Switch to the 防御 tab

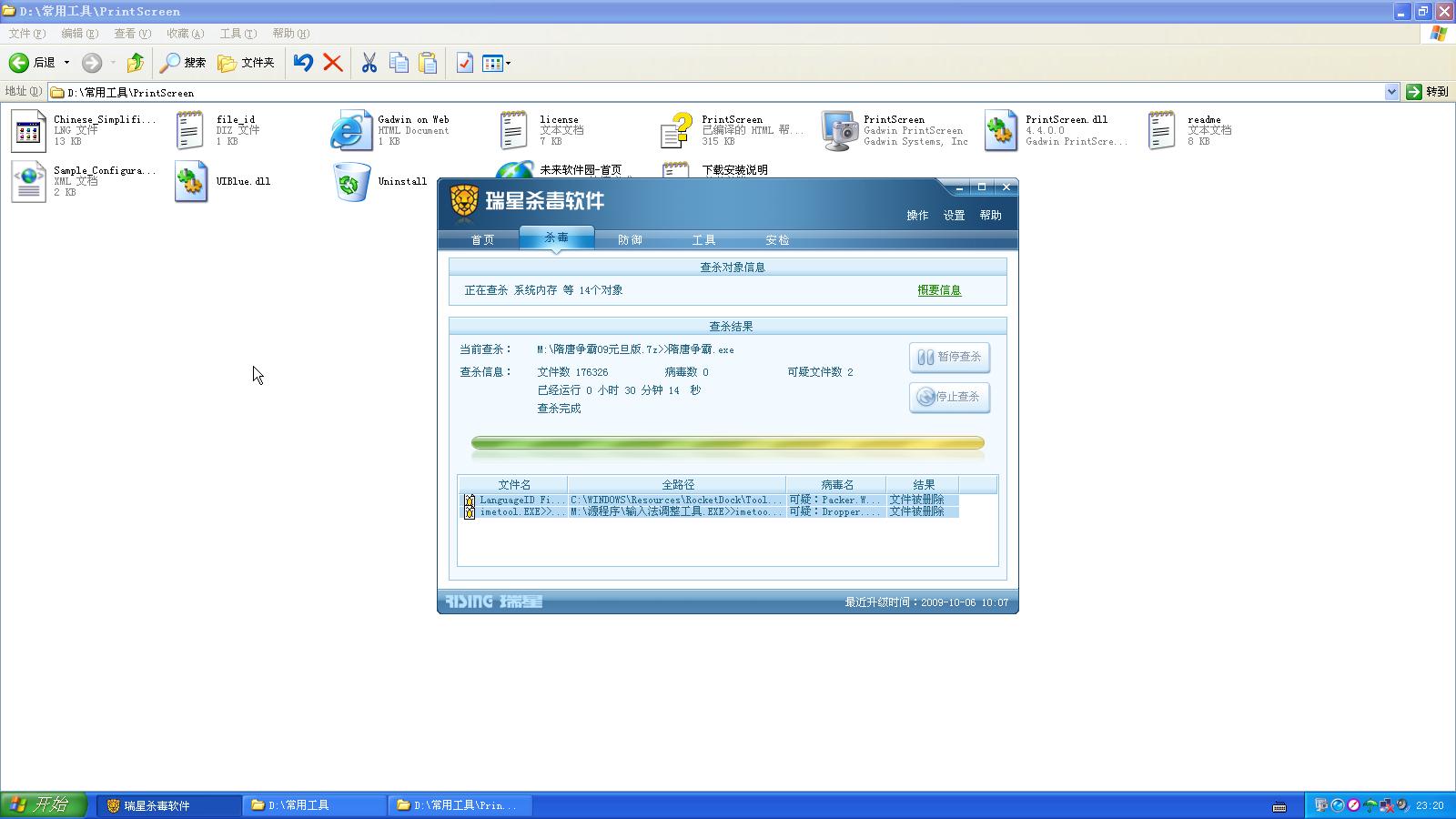click(x=630, y=240)
